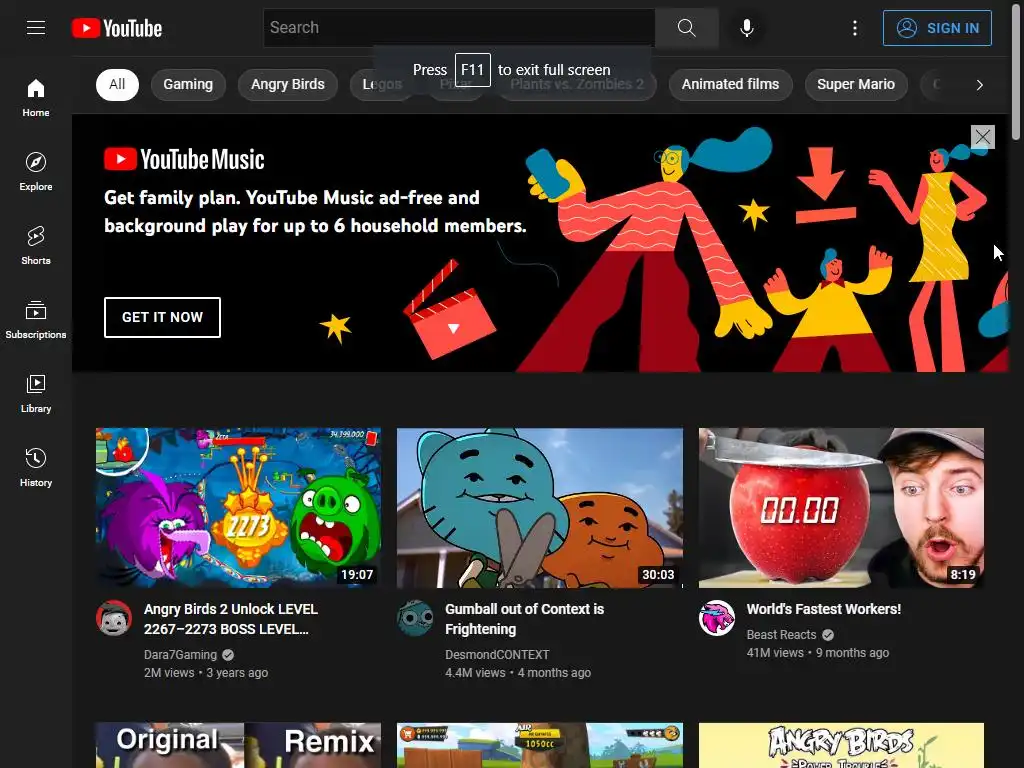Open Gumball out of Context video title
This screenshot has width=1024, height=768.
(524, 618)
